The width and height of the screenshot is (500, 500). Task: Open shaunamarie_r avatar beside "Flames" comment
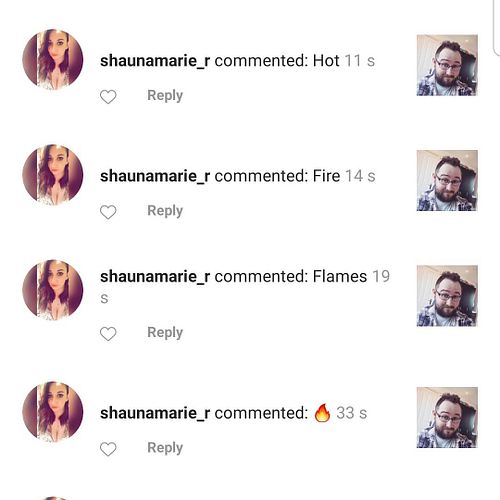(x=53, y=290)
